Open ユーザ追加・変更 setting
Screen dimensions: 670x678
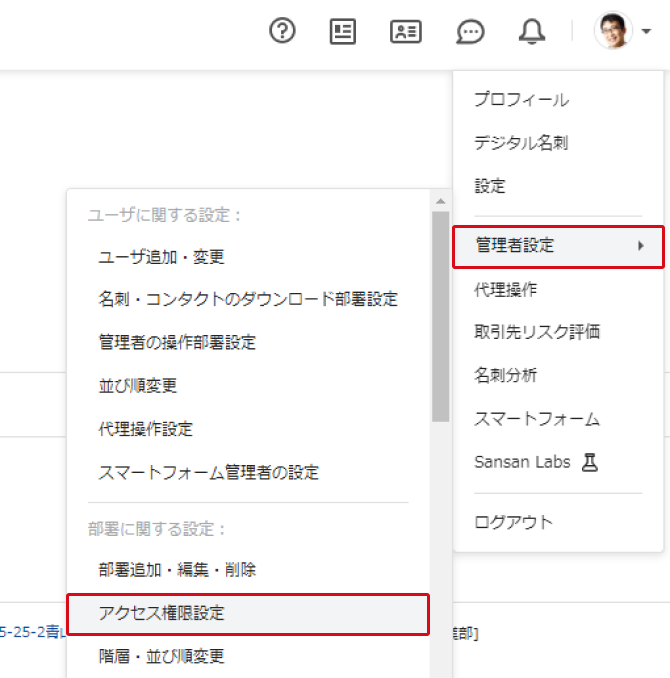tap(162, 257)
